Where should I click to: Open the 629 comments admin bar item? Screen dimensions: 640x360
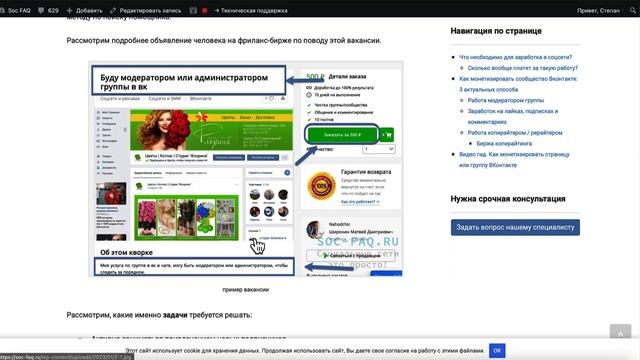click(49, 11)
